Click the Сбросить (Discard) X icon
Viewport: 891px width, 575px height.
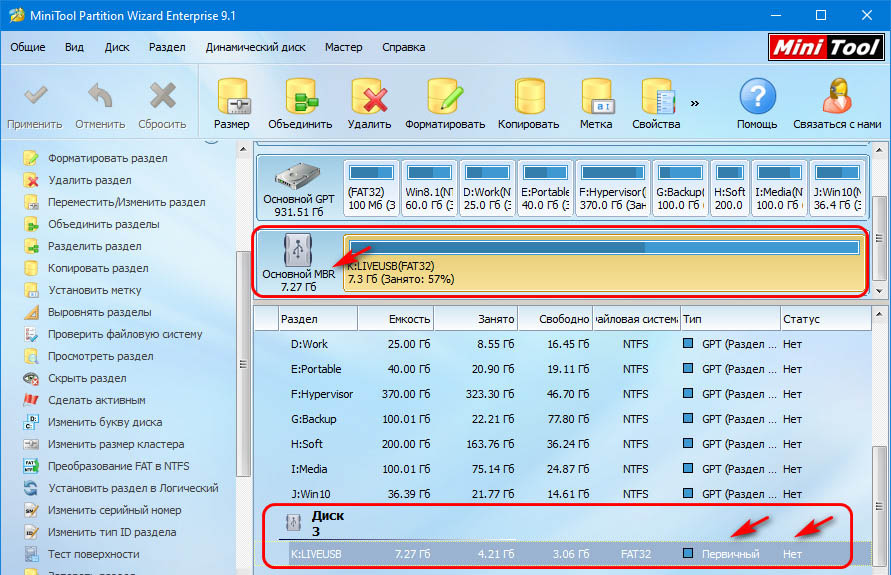tap(162, 97)
